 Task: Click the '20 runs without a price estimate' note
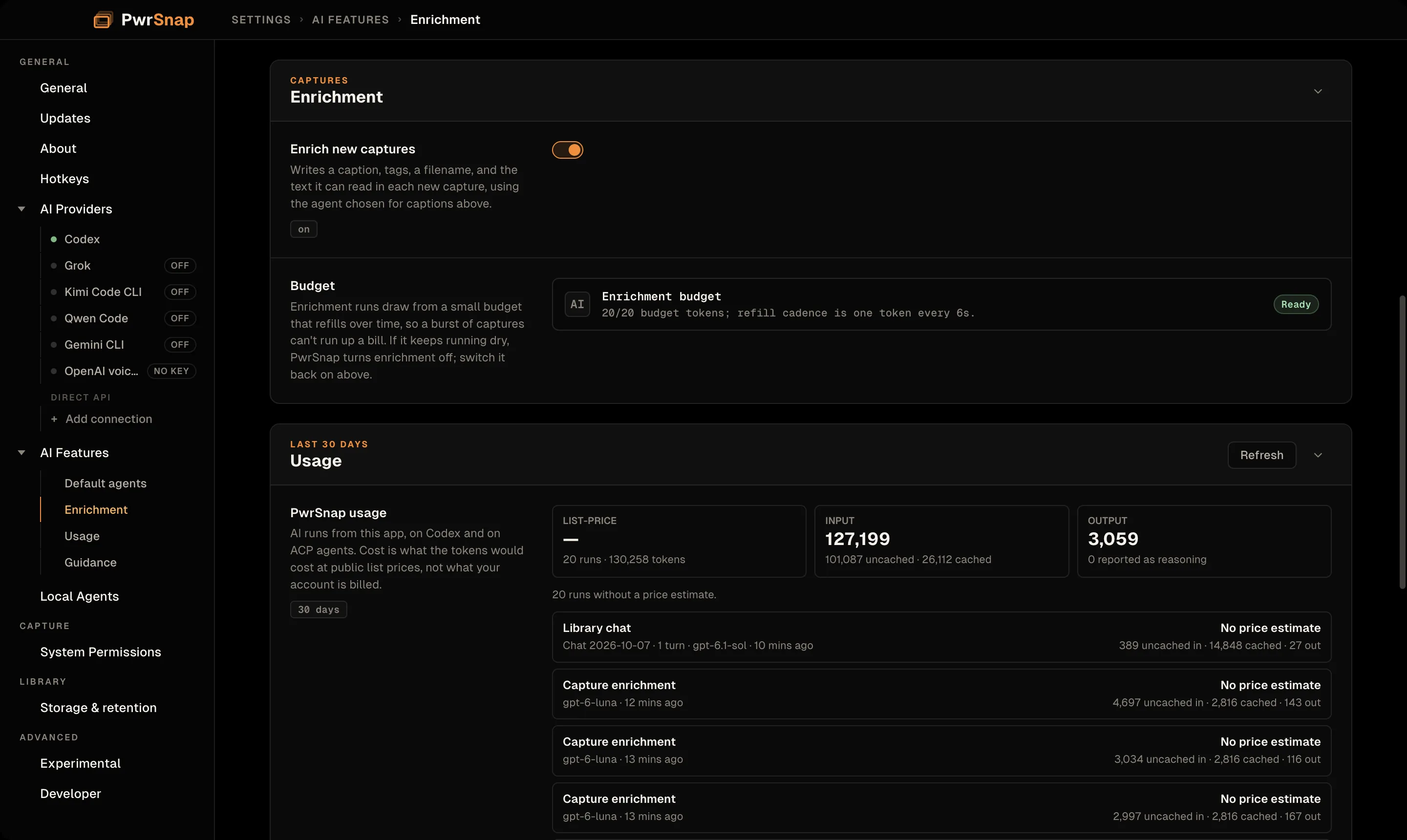(x=634, y=595)
